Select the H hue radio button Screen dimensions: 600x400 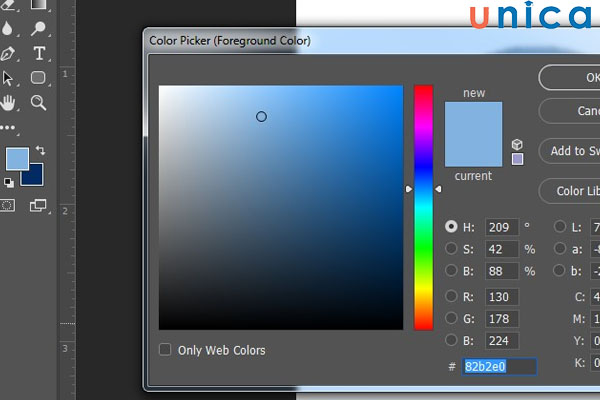point(451,227)
